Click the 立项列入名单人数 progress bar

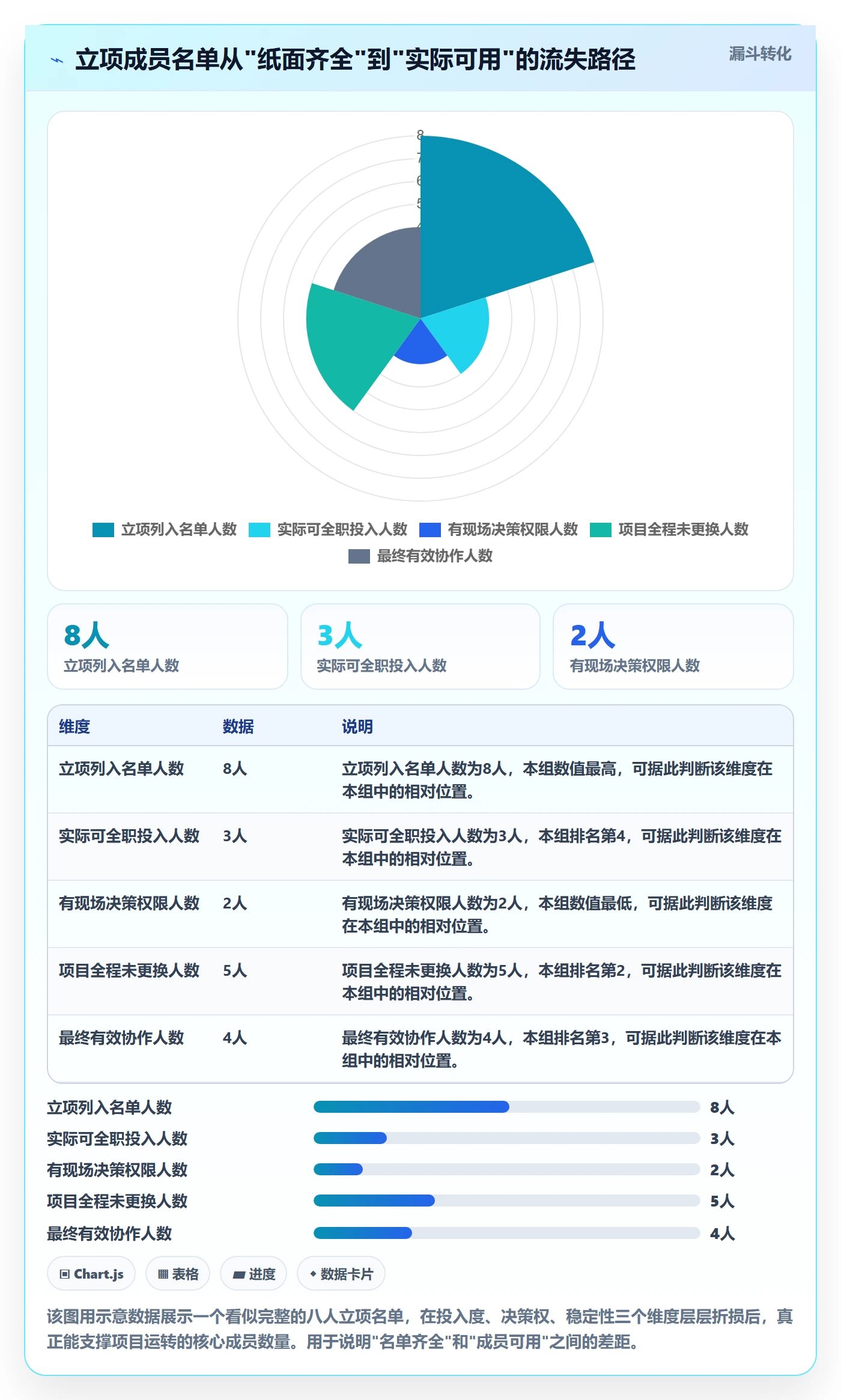pos(507,1107)
